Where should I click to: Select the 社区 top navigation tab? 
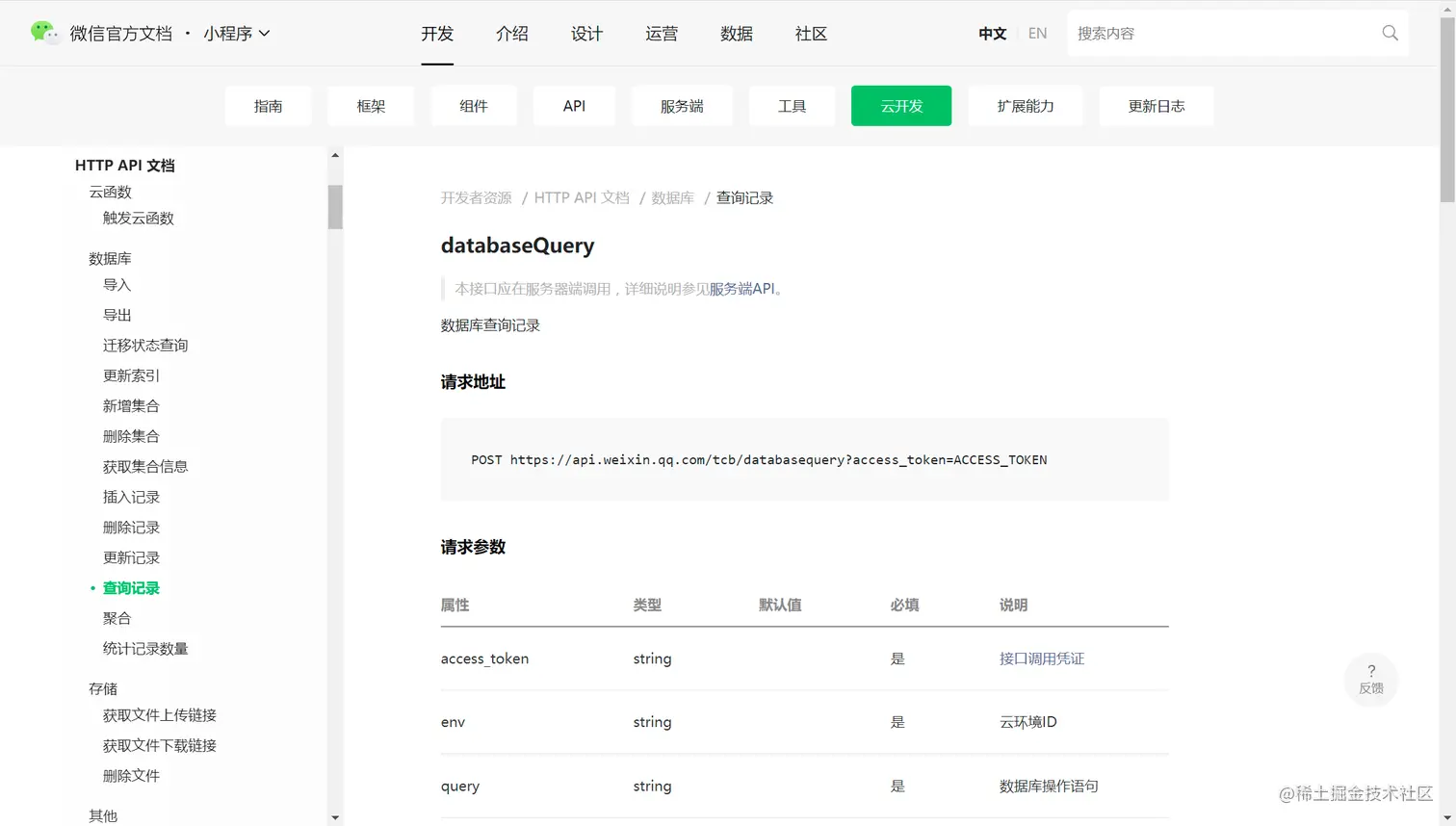[x=811, y=34]
